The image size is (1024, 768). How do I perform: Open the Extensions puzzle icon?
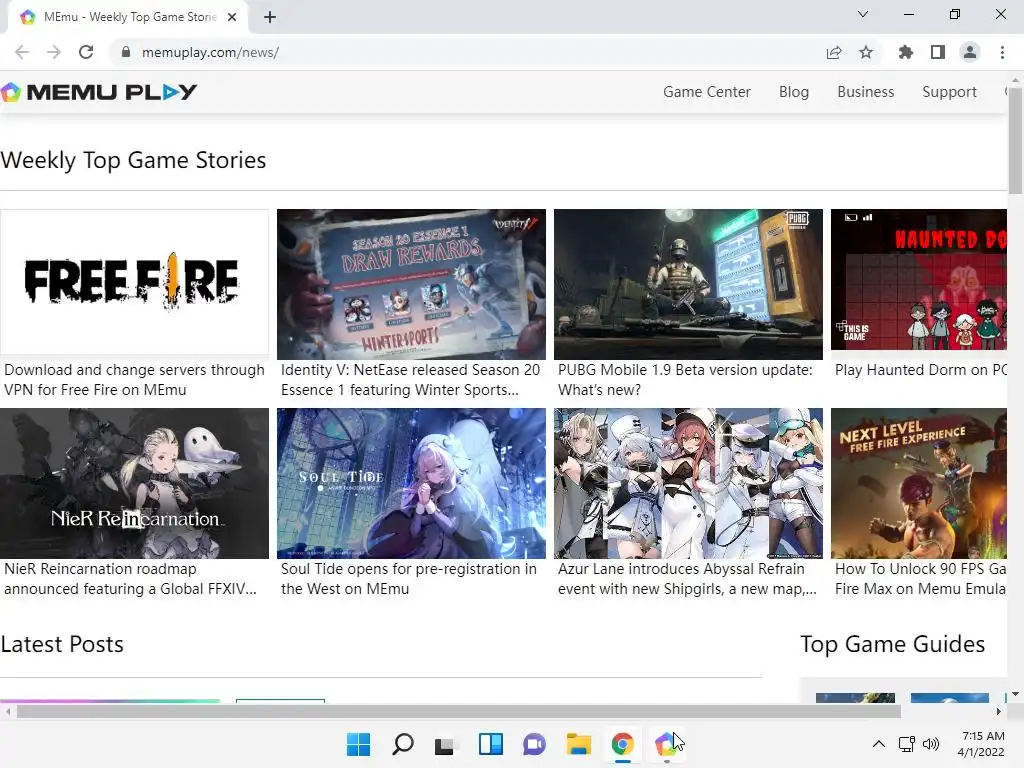[906, 52]
